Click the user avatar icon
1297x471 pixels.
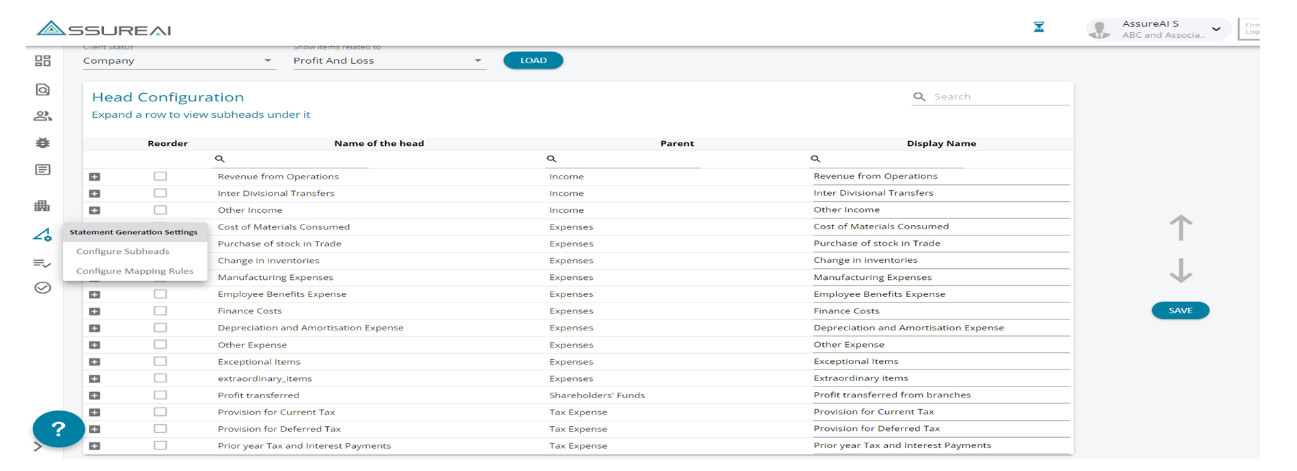point(1100,29)
